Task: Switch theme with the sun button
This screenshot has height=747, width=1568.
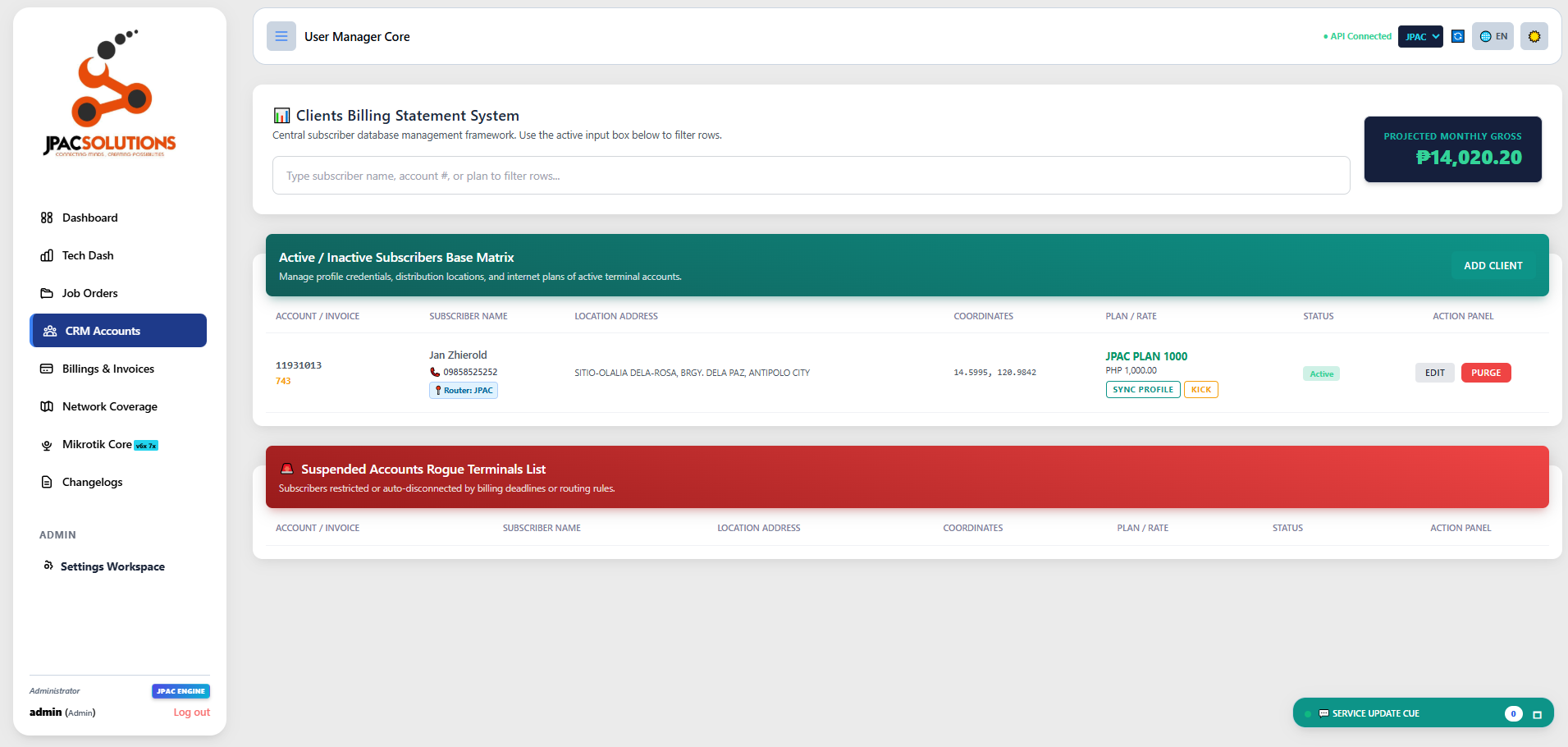Action: pos(1534,36)
